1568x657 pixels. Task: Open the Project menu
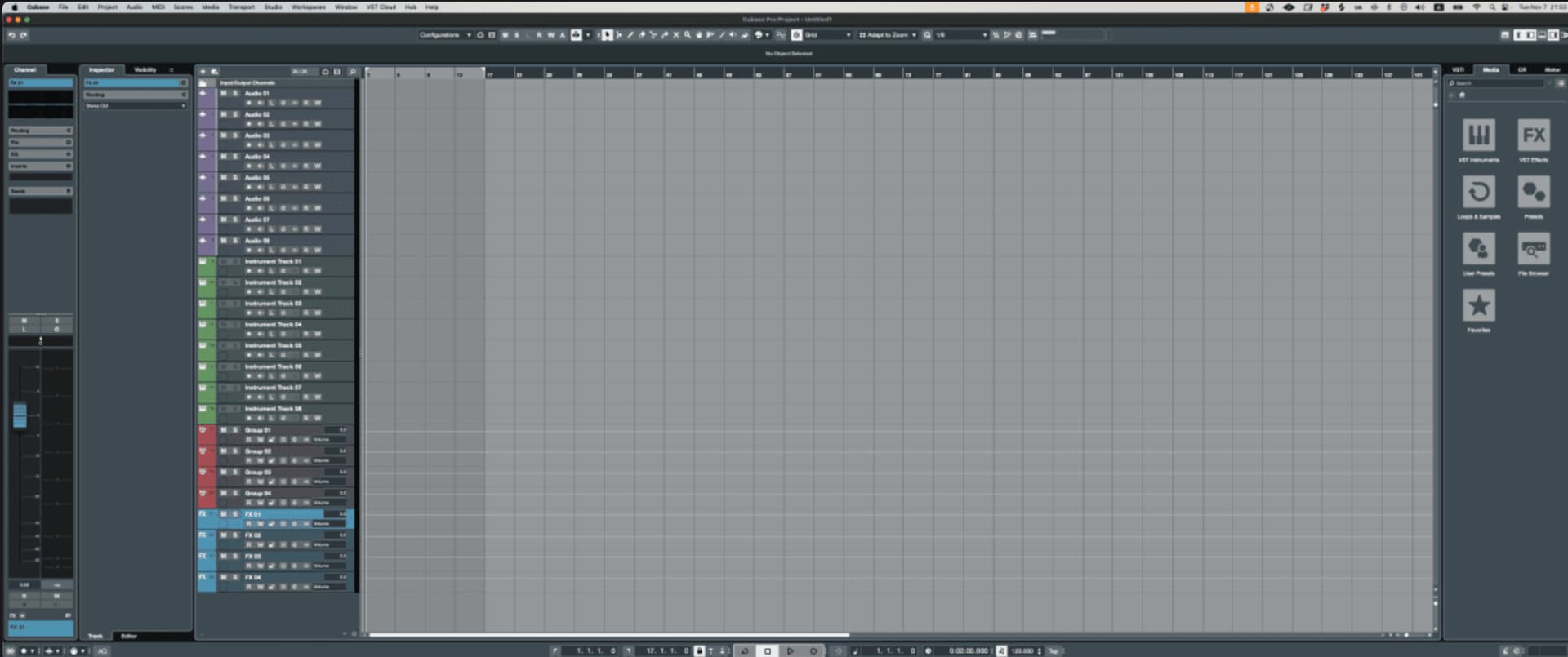coord(107,7)
